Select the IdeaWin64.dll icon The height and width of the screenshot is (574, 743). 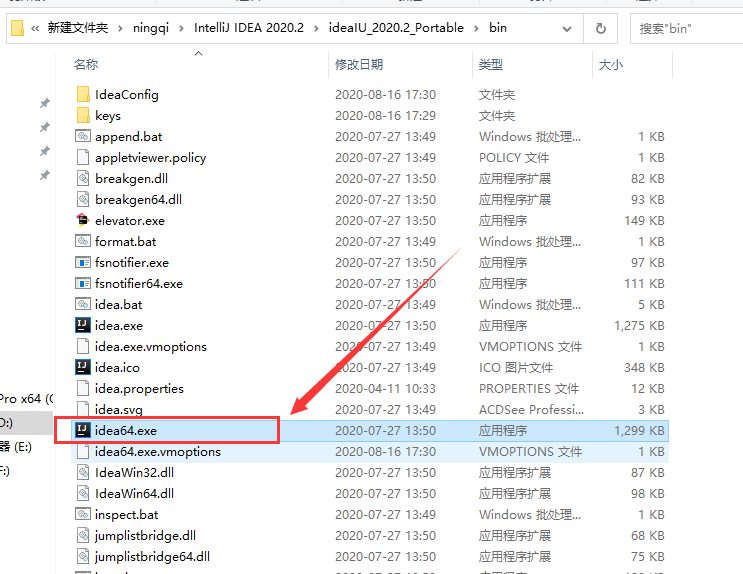(x=83, y=493)
